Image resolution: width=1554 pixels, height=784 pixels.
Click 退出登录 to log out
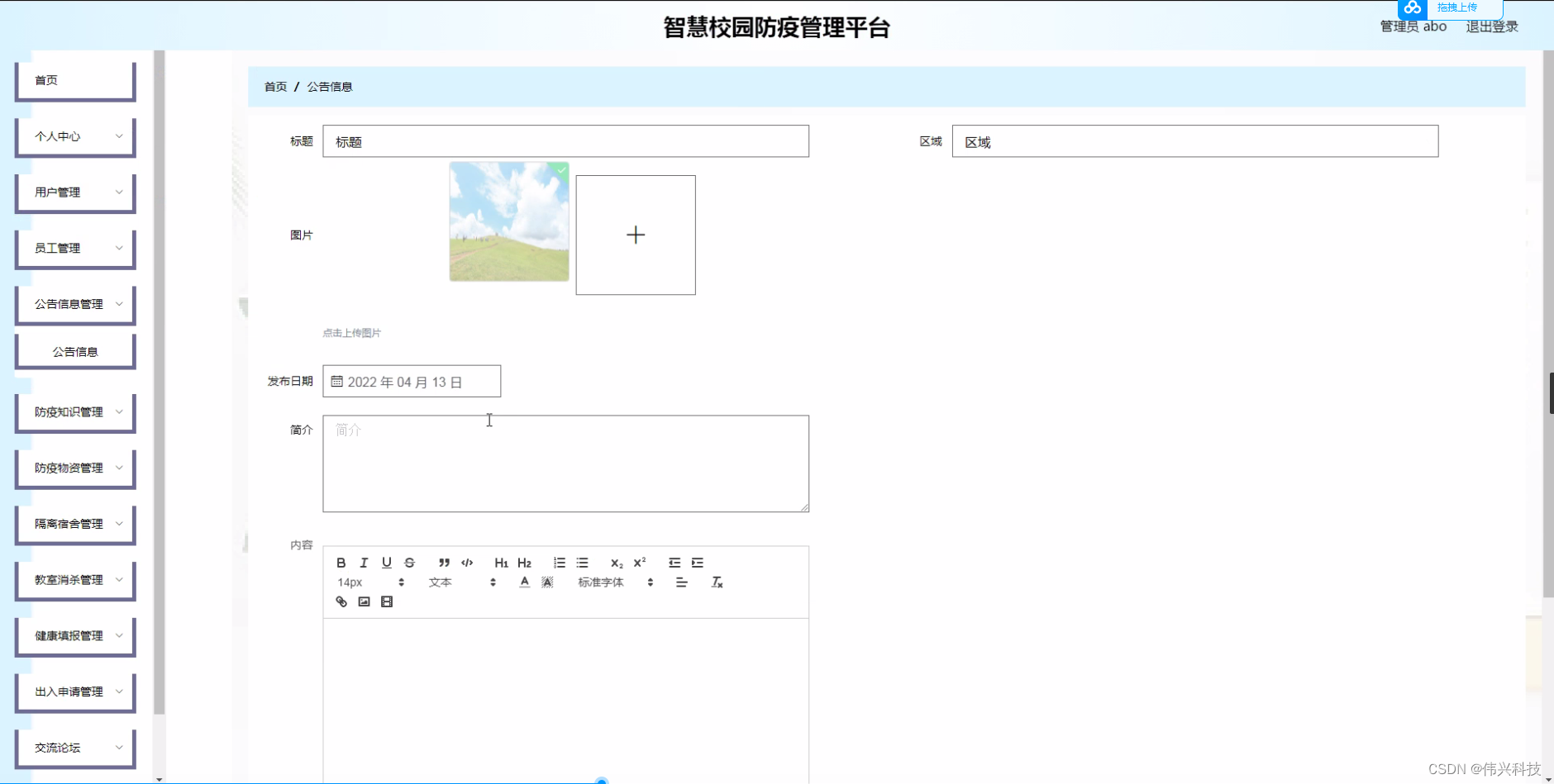[1492, 26]
